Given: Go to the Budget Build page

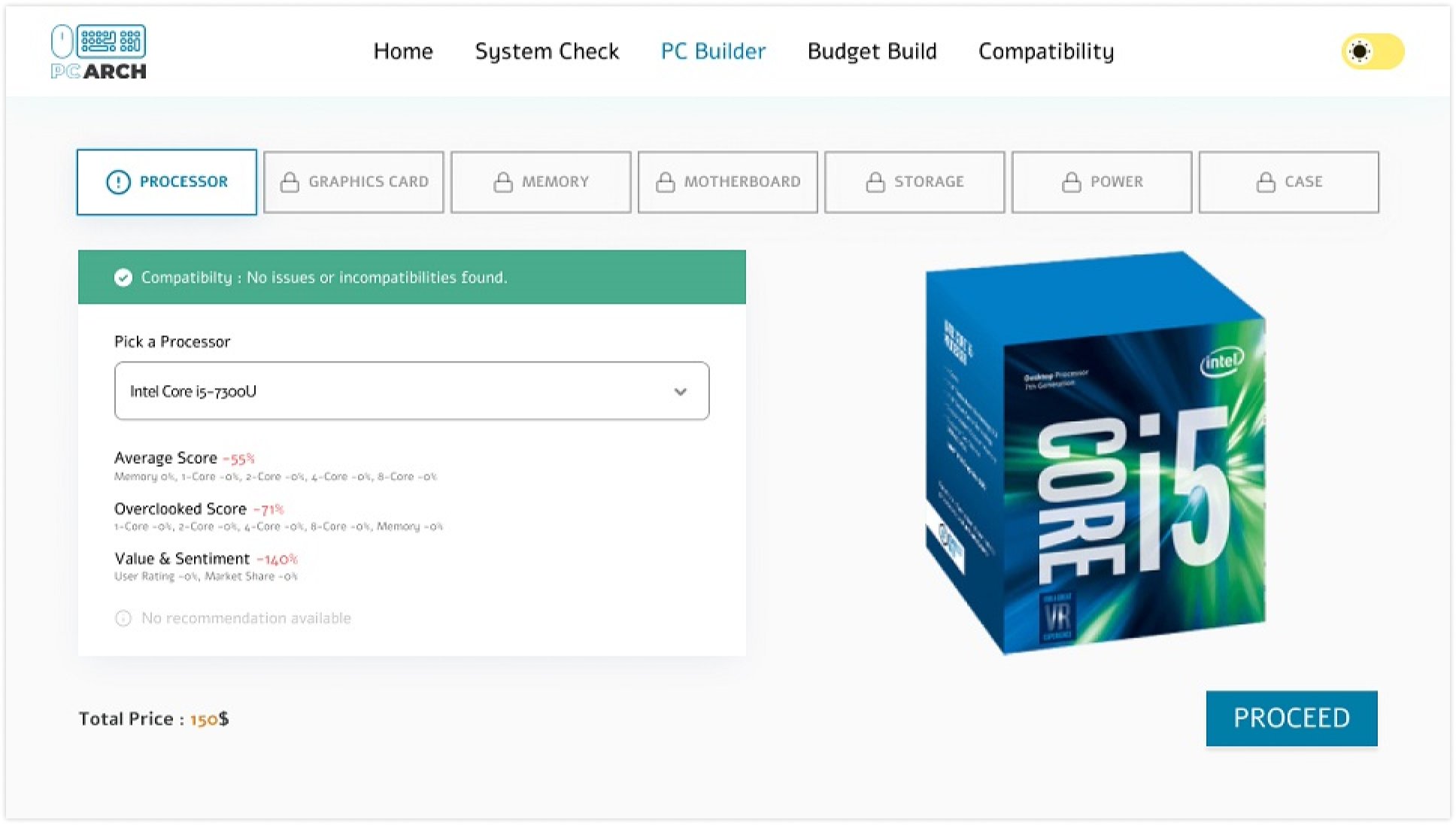Looking at the screenshot, I should (872, 51).
